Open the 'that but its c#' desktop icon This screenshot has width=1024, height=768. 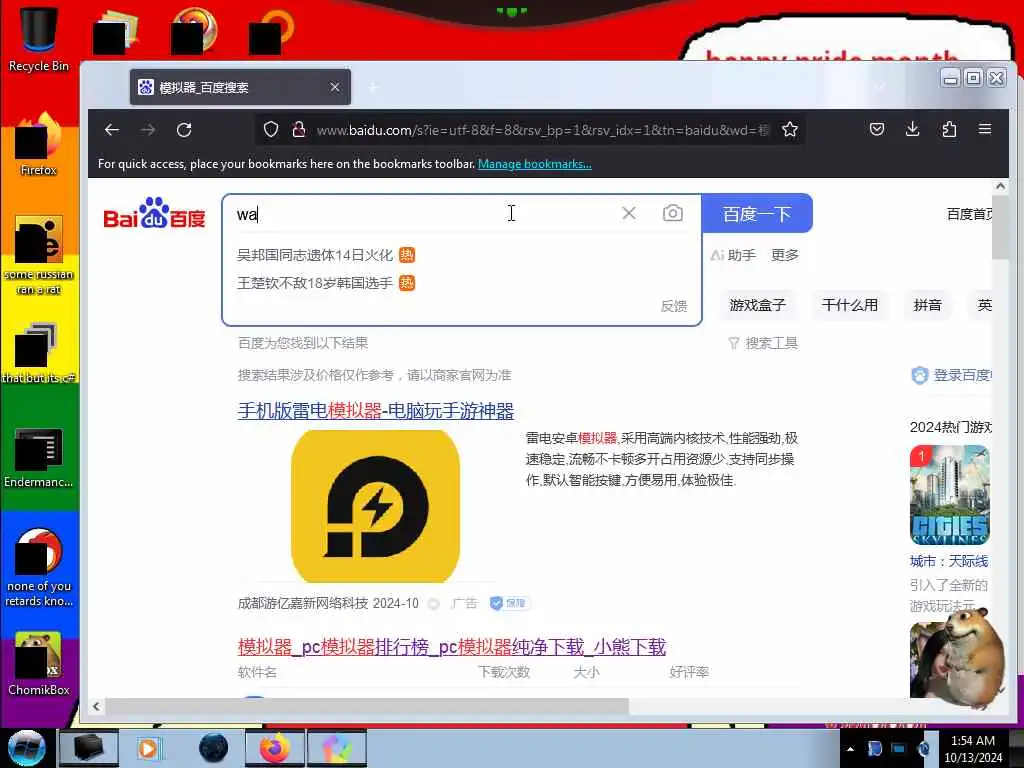tap(39, 353)
